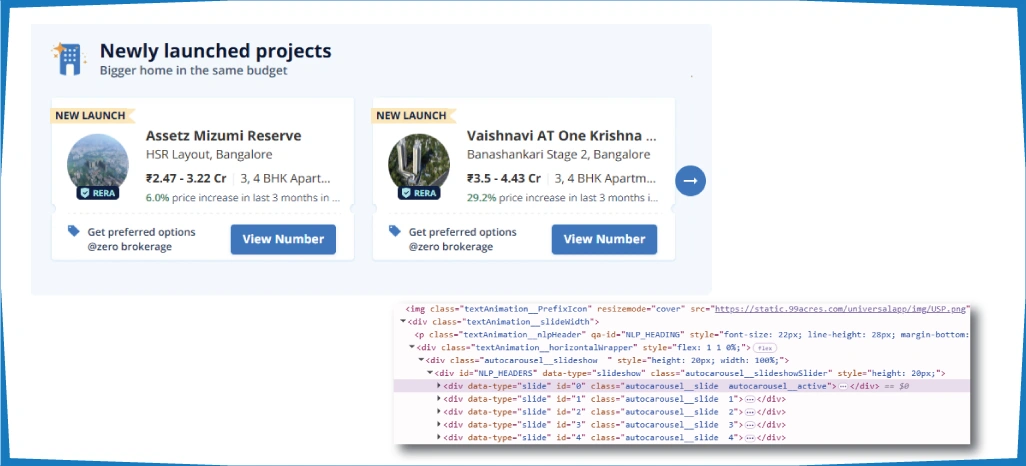Click RERA badge on Vaishnavi AT One Krishna
The image size is (1026, 466).
point(419,193)
